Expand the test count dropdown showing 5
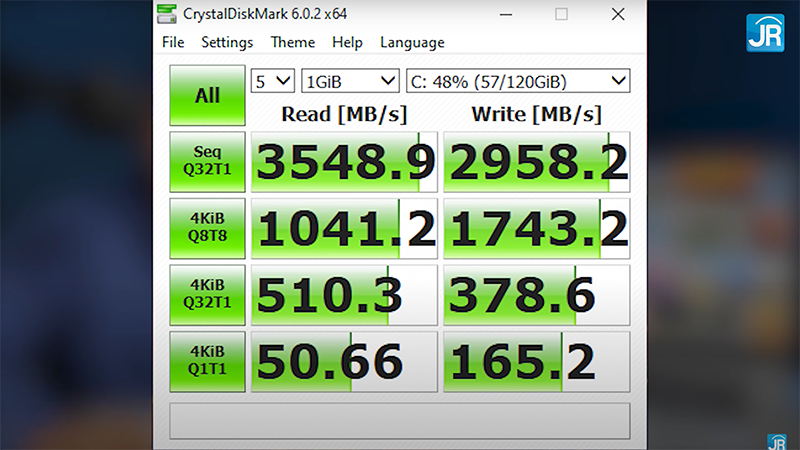Screen dimensions: 800x450 click(x=273, y=80)
